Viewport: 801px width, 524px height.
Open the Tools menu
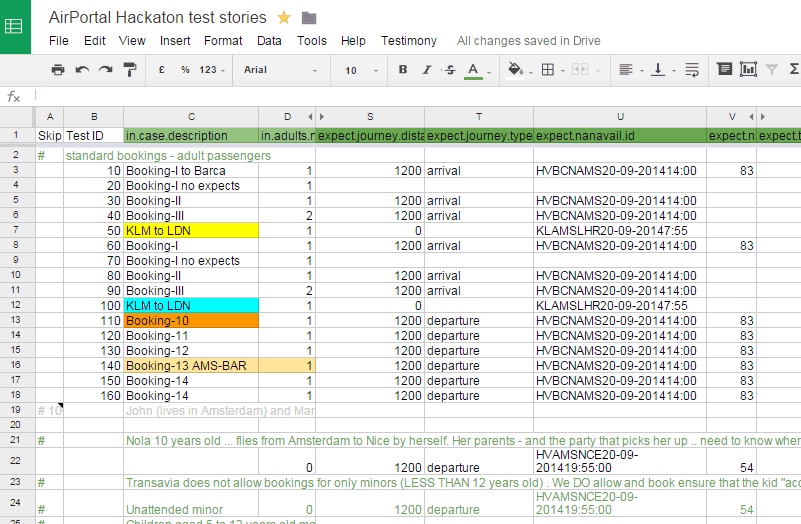(x=312, y=41)
